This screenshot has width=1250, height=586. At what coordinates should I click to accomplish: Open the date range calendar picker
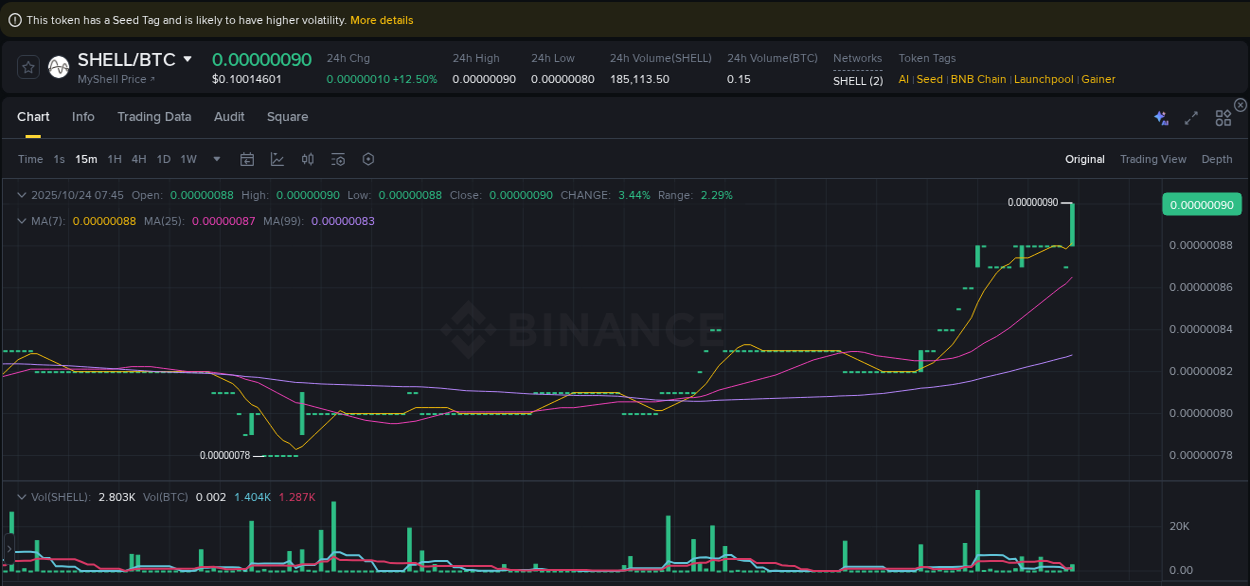pyautogui.click(x=247, y=159)
